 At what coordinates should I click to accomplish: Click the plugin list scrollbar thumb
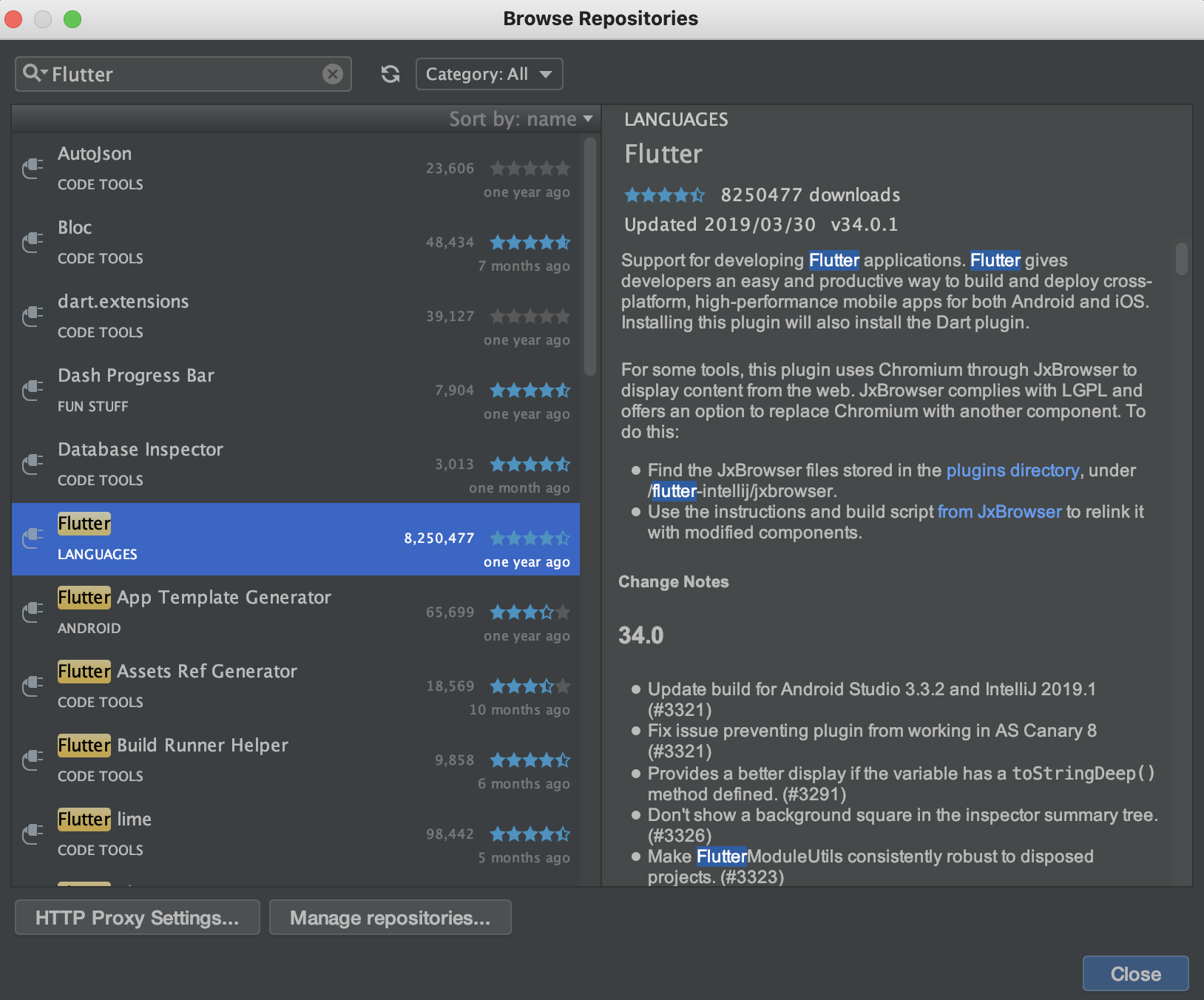tap(589, 257)
